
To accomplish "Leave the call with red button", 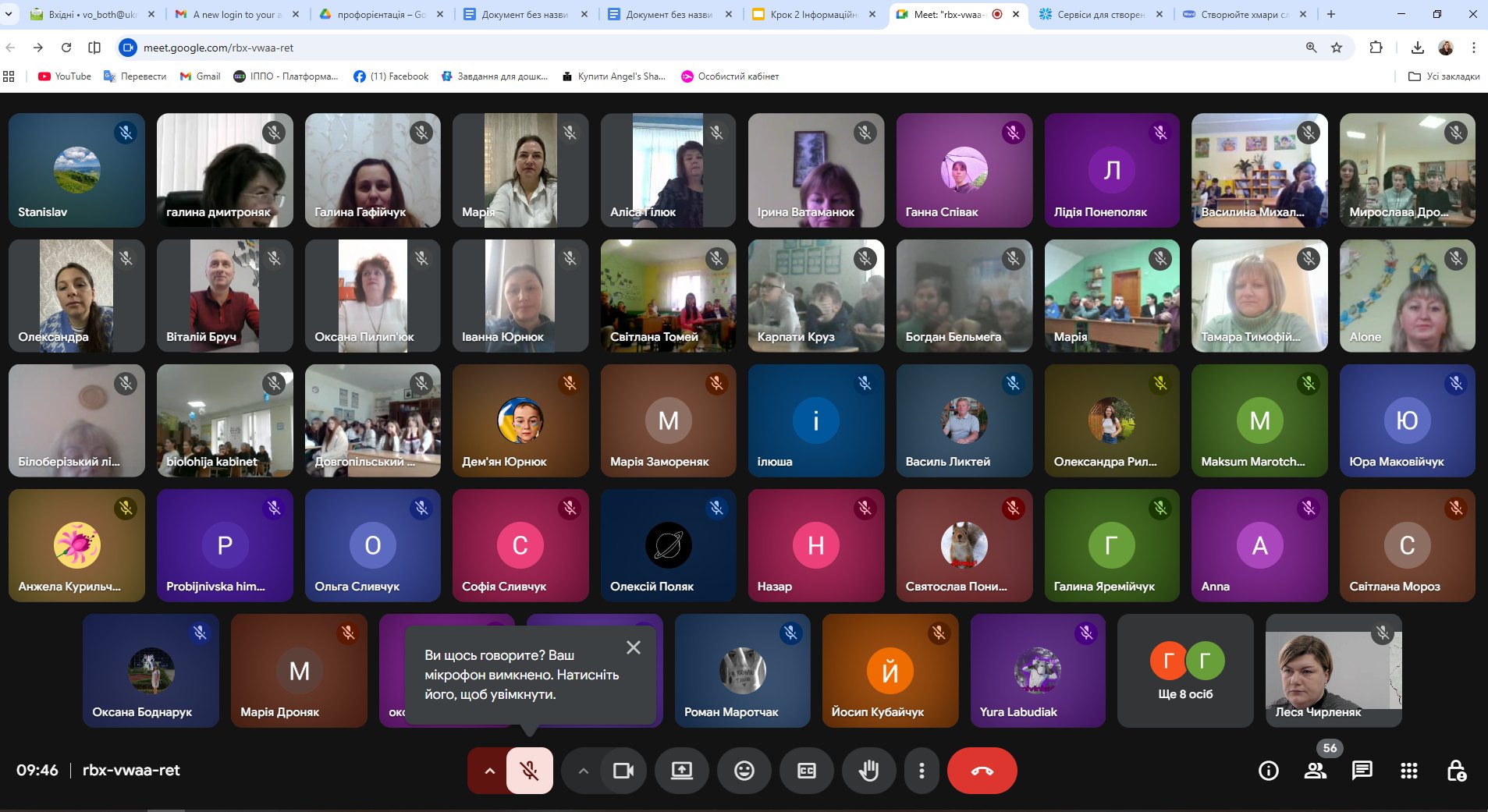I will pos(982,771).
